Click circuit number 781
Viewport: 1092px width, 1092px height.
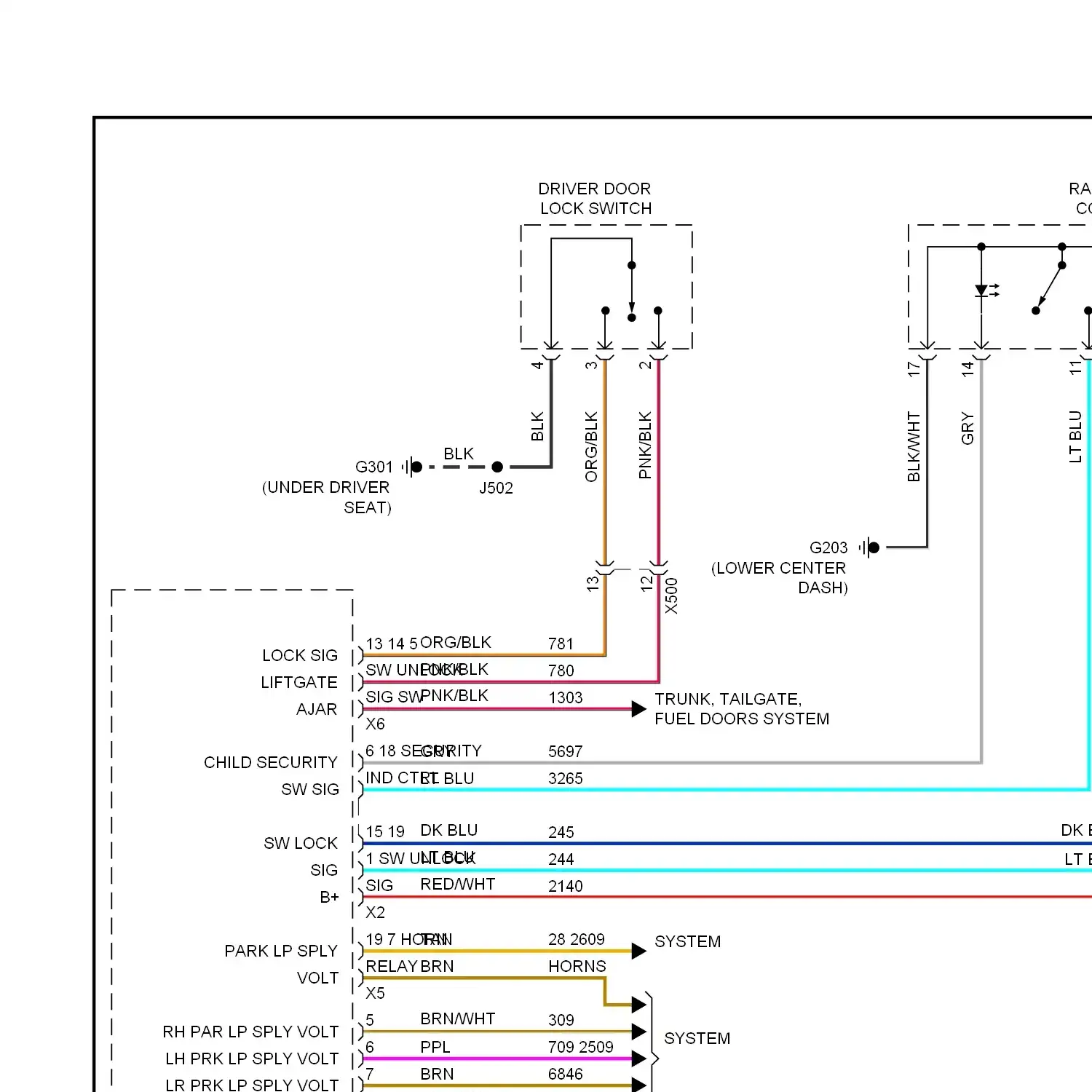(x=561, y=644)
